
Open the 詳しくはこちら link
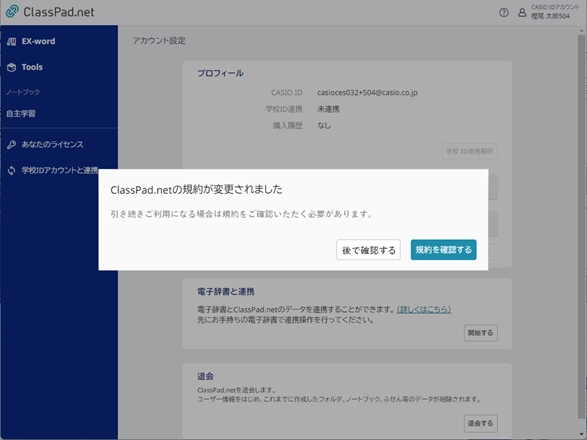coord(424,310)
